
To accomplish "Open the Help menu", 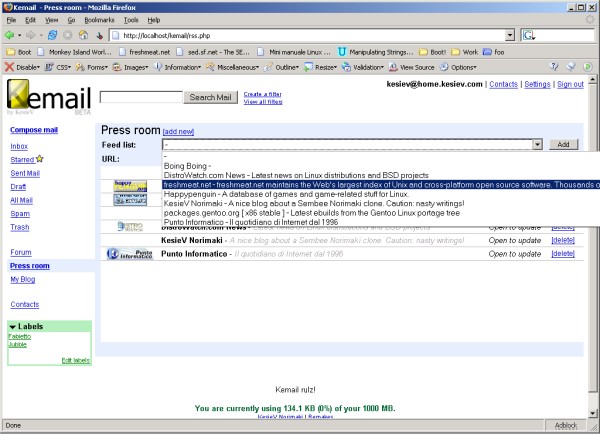I will [154, 20].
